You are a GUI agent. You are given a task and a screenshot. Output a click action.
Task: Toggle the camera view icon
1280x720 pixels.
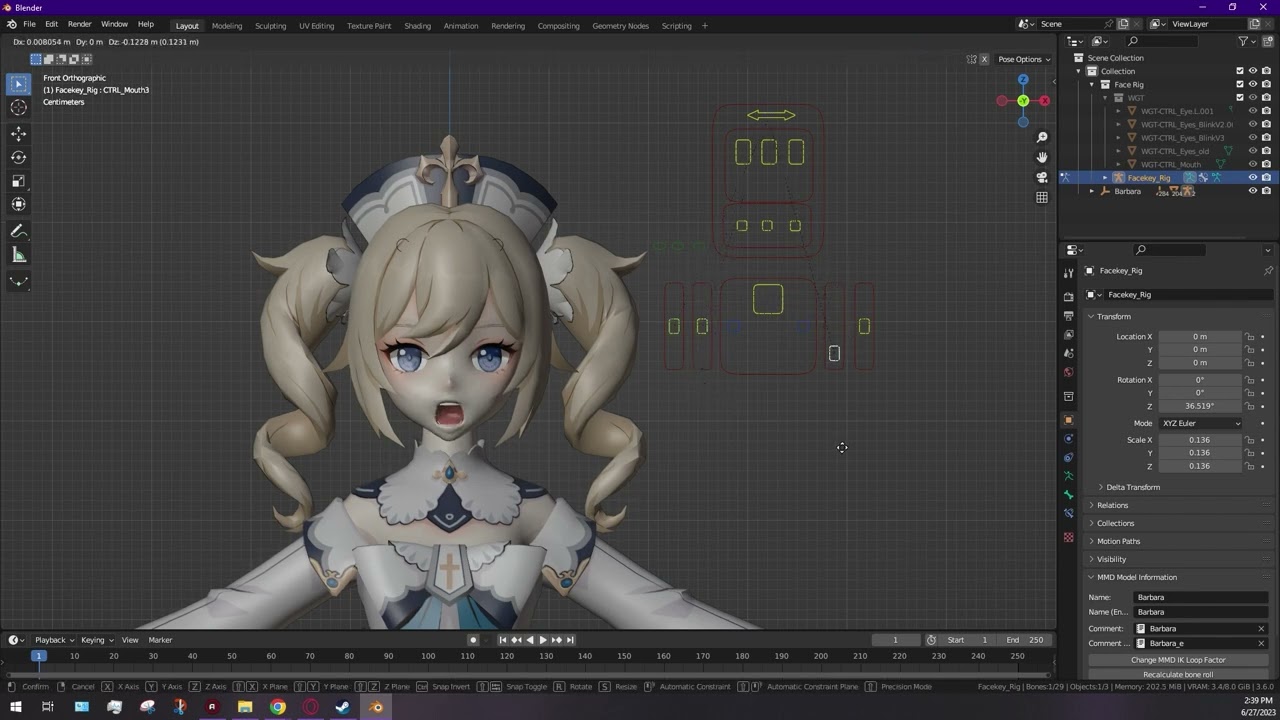coord(1042,177)
